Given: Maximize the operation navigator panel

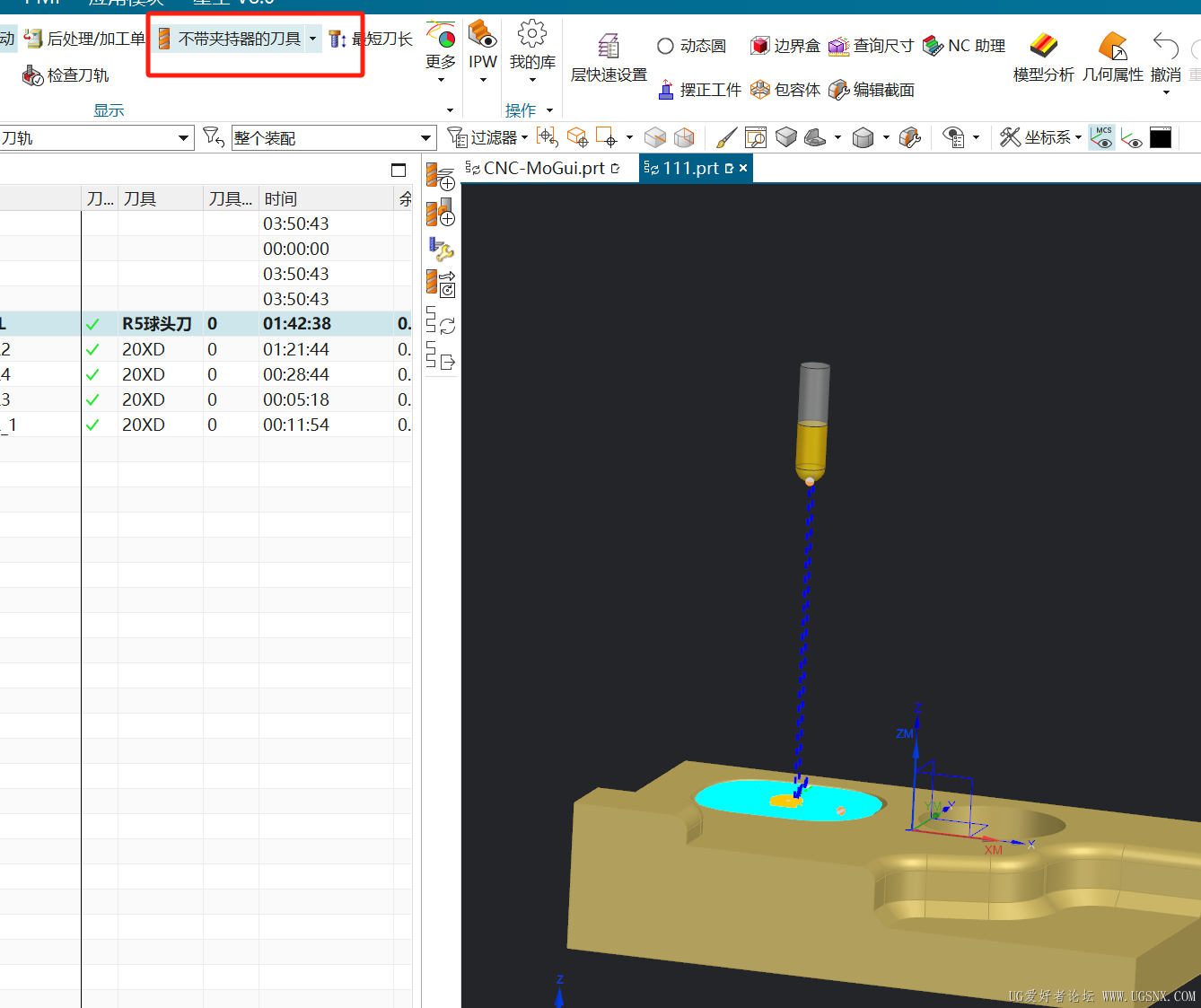Looking at the screenshot, I should coord(399,170).
